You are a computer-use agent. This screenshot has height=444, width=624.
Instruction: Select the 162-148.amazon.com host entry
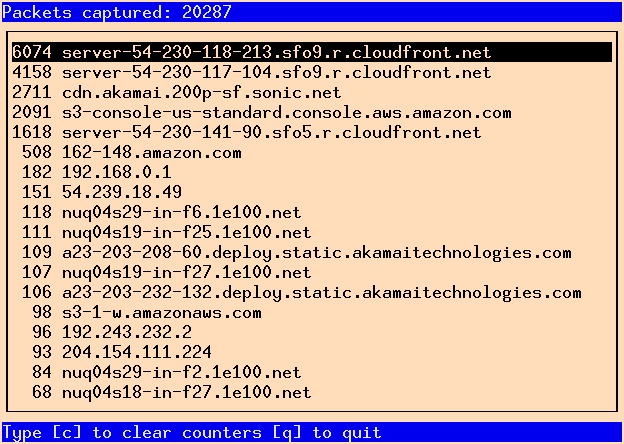pyautogui.click(x=312, y=152)
